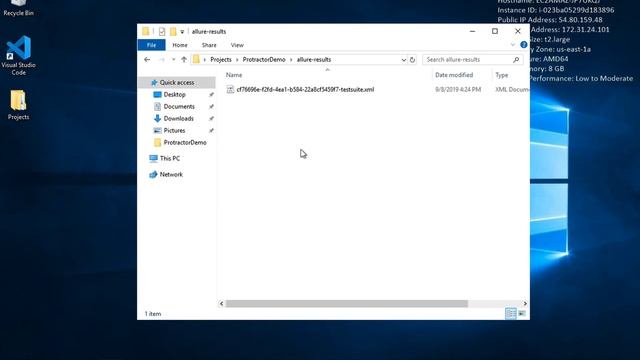Switch to the Home ribbon tab
640x360 pixels.
click(x=180, y=45)
